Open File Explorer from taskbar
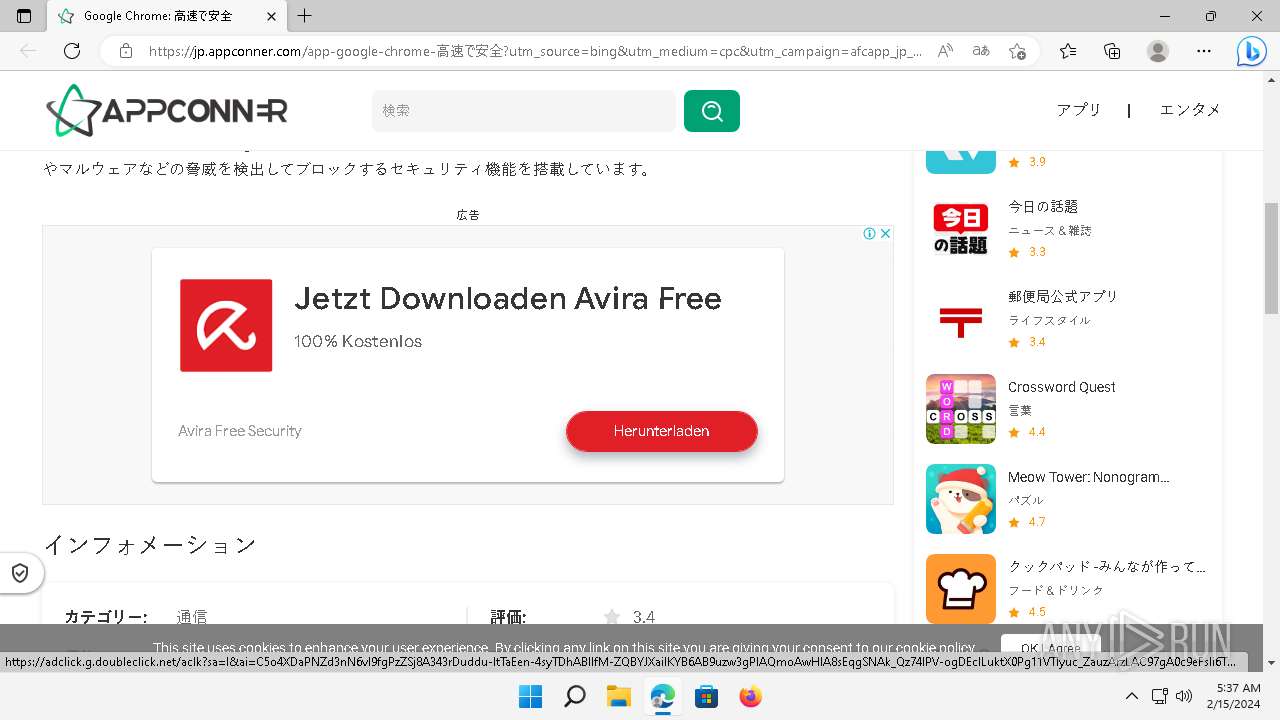Screen dimensions: 1280x720 point(618,696)
